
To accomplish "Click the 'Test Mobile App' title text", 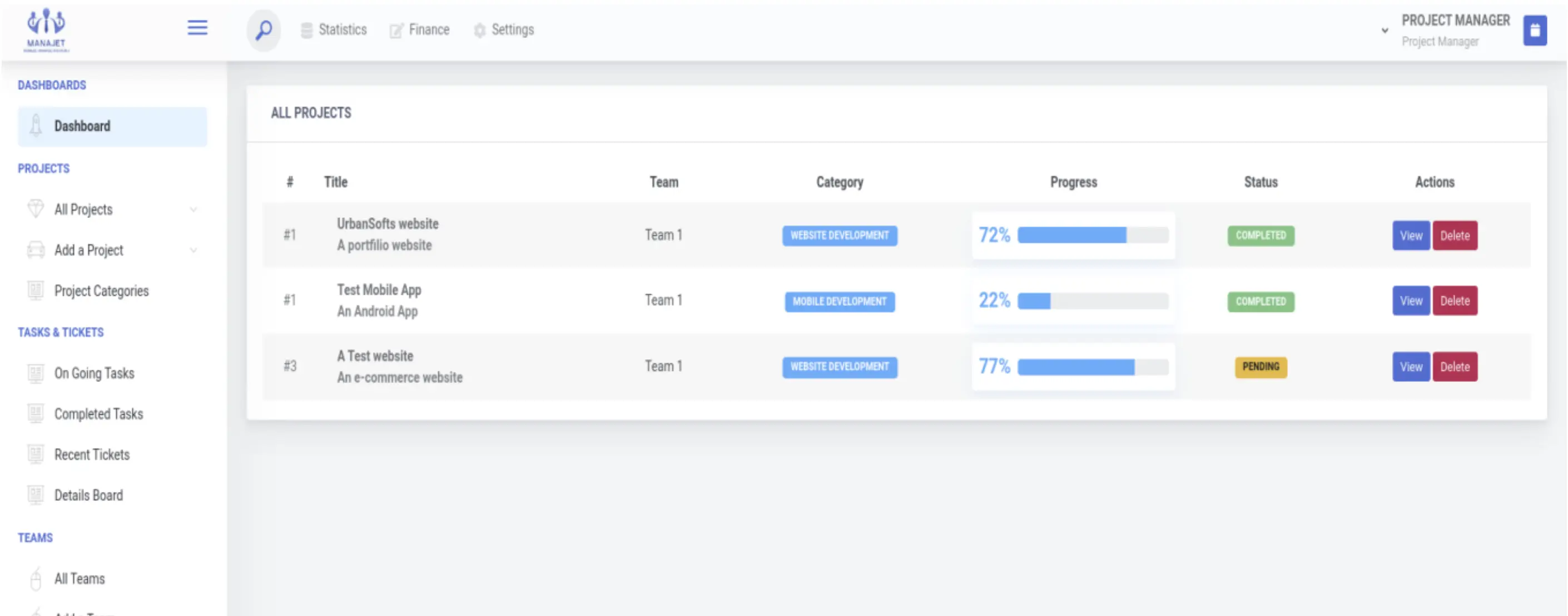I will click(379, 290).
